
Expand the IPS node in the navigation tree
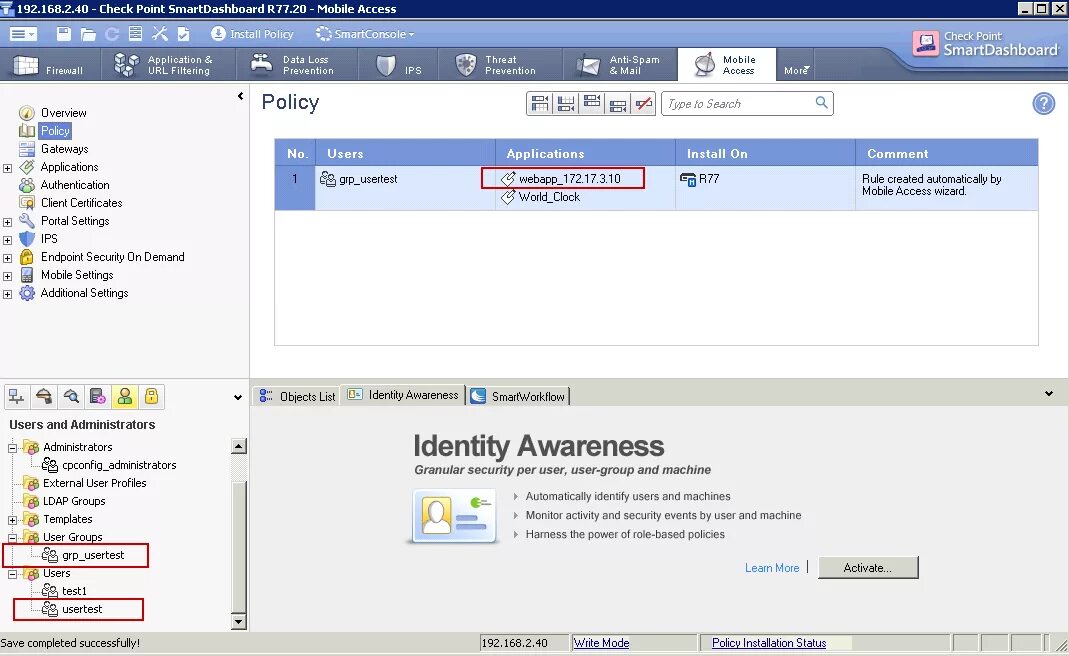pyautogui.click(x=7, y=240)
